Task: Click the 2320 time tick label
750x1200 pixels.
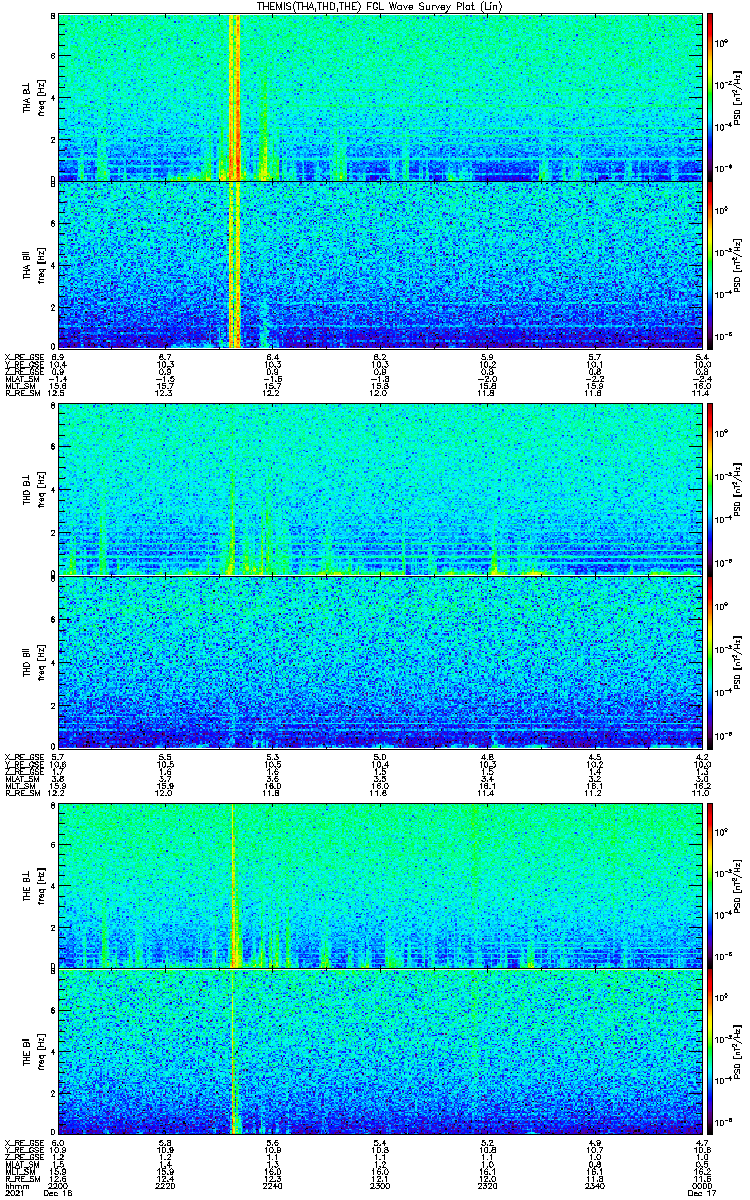Action: [x=488, y=1184]
